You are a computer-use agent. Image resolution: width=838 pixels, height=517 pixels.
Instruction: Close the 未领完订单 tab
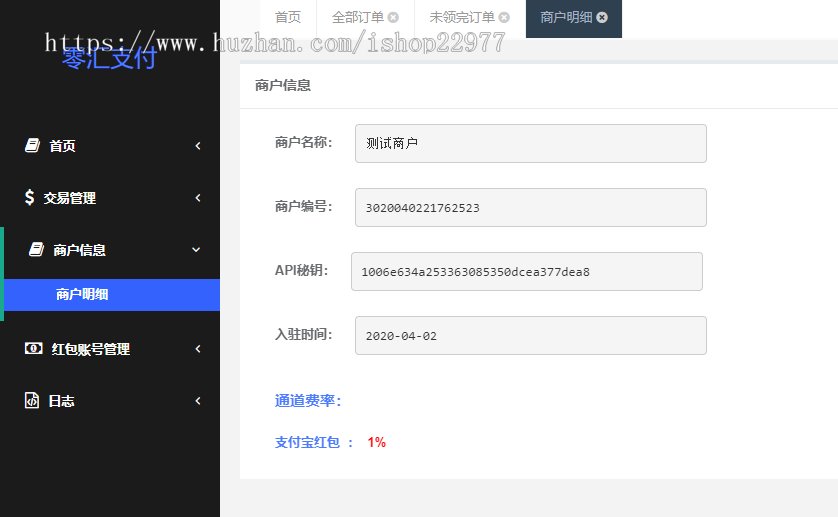(x=504, y=18)
